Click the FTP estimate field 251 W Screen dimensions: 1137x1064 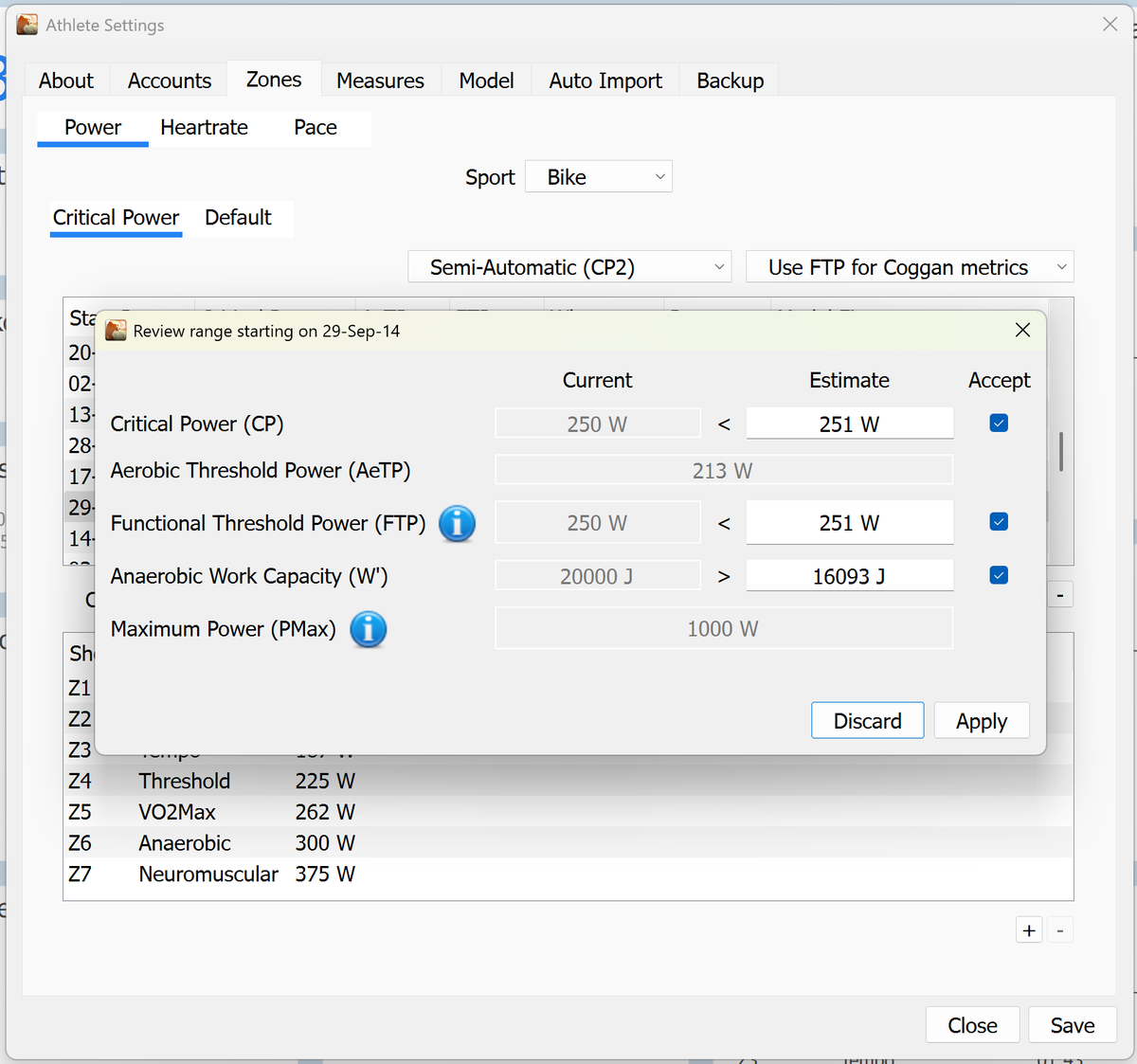coord(850,522)
